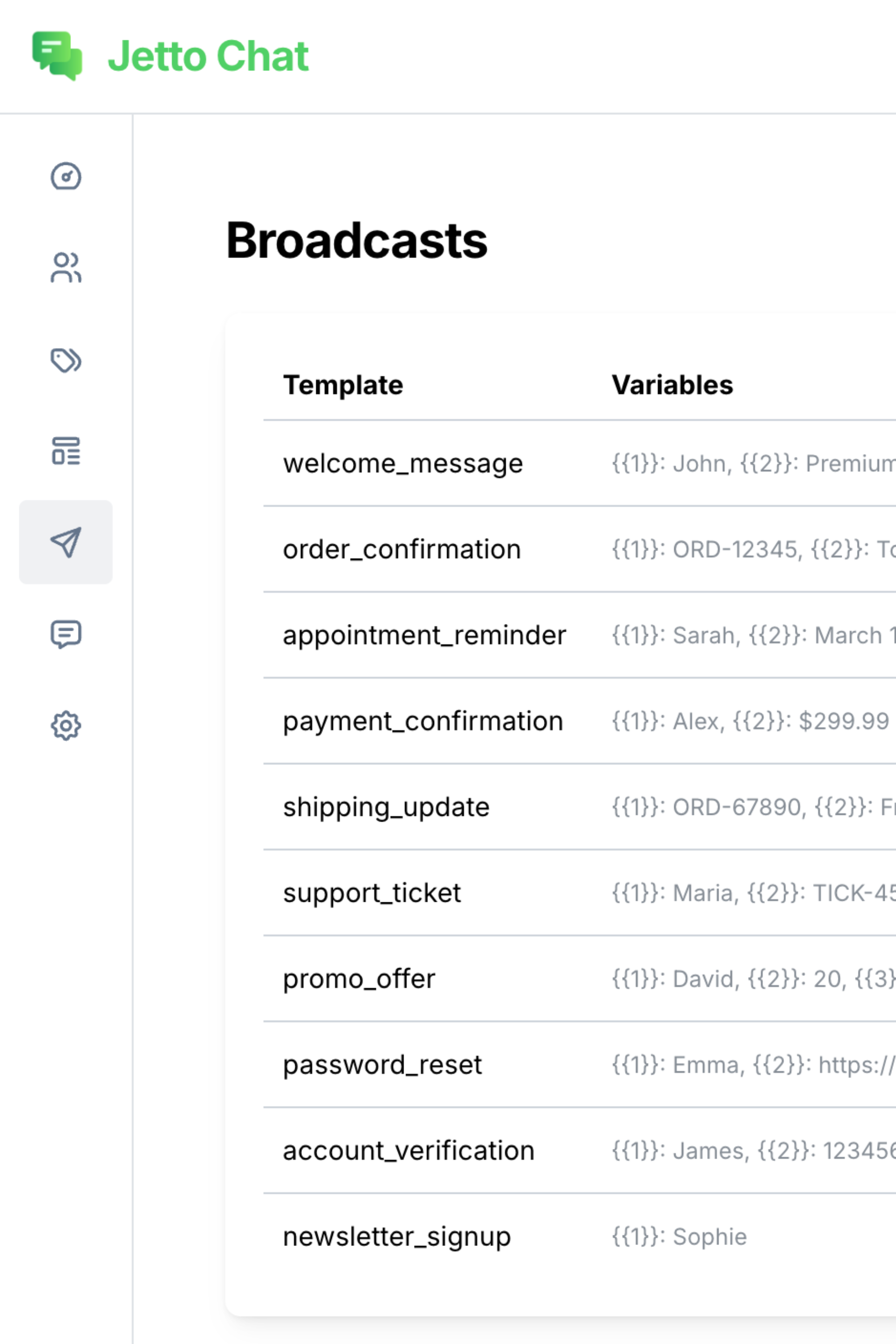The image size is (896, 1344).
Task: Select the account_verification template row
Action: (x=409, y=1150)
